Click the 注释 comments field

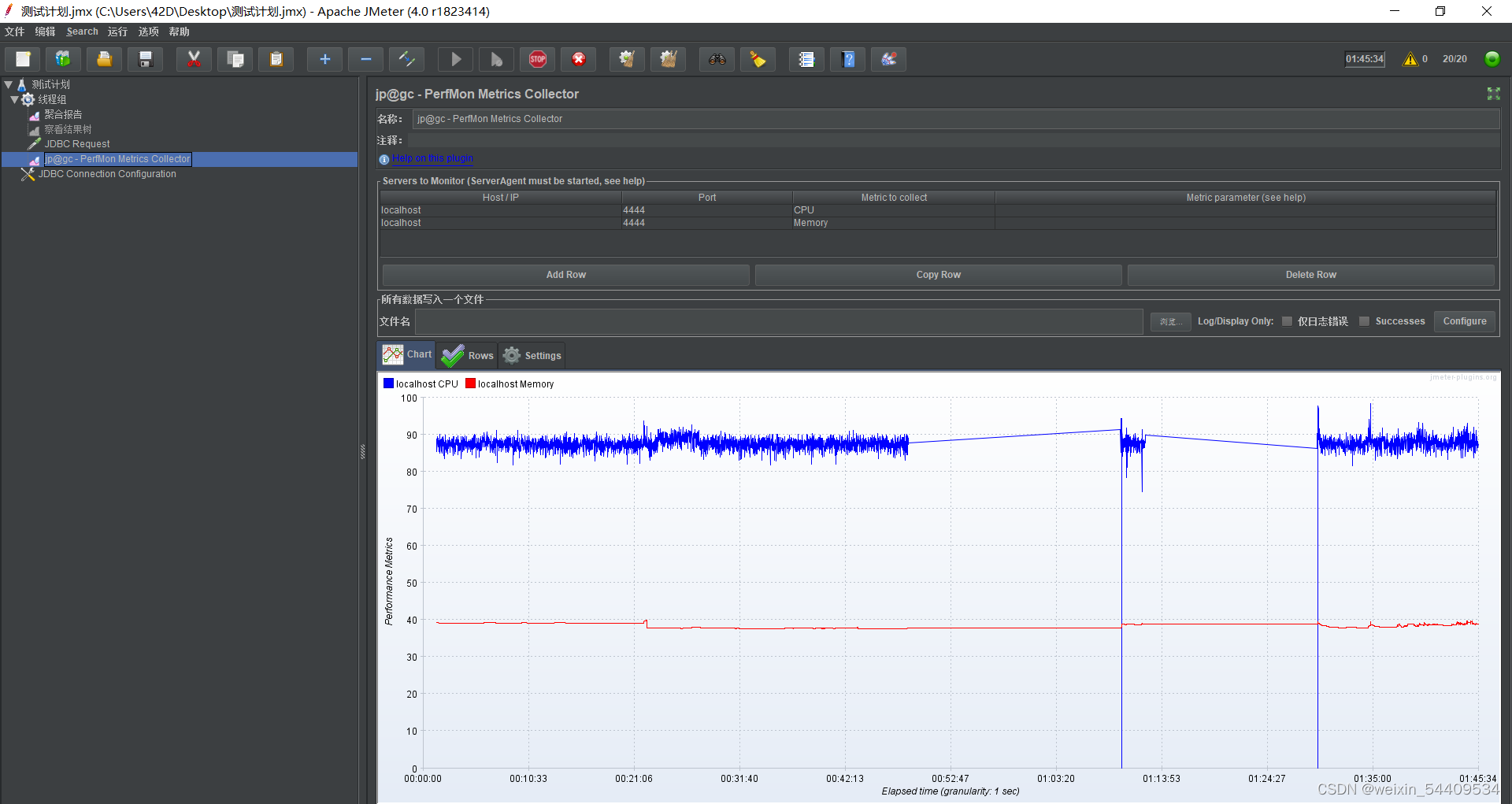click(x=955, y=140)
